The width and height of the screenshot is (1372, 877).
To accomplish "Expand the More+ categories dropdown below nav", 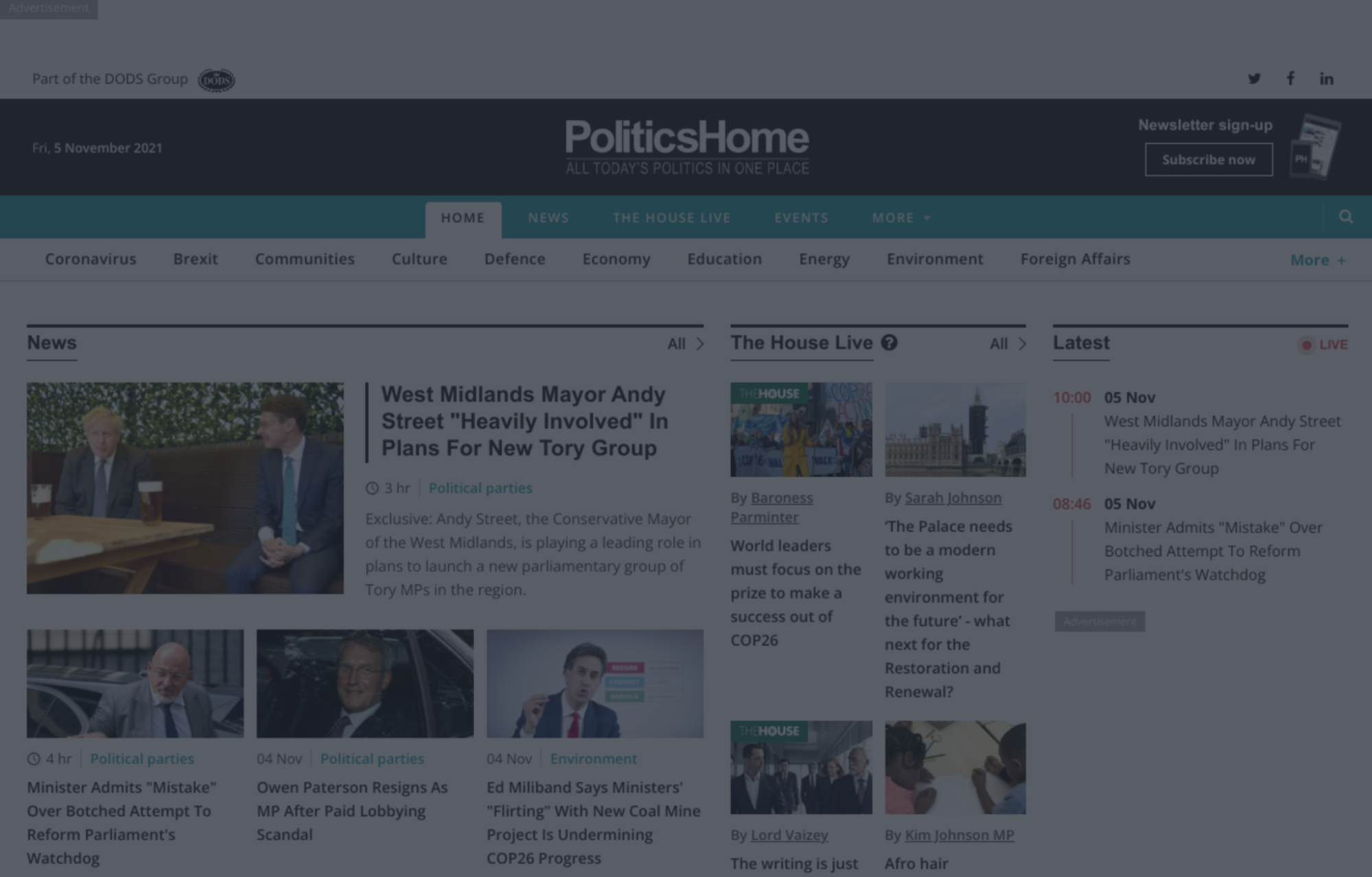I will tap(1318, 259).
